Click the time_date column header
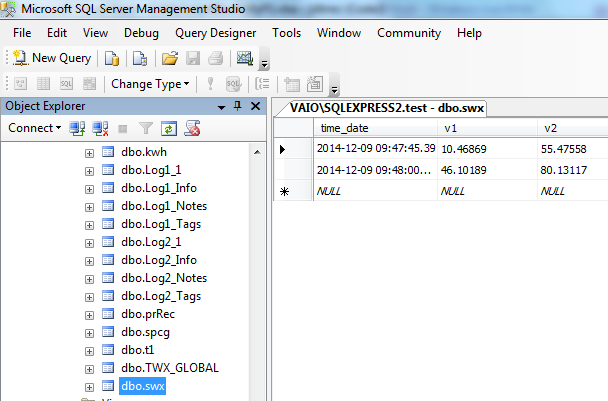This screenshot has width=608, height=401. (375, 128)
